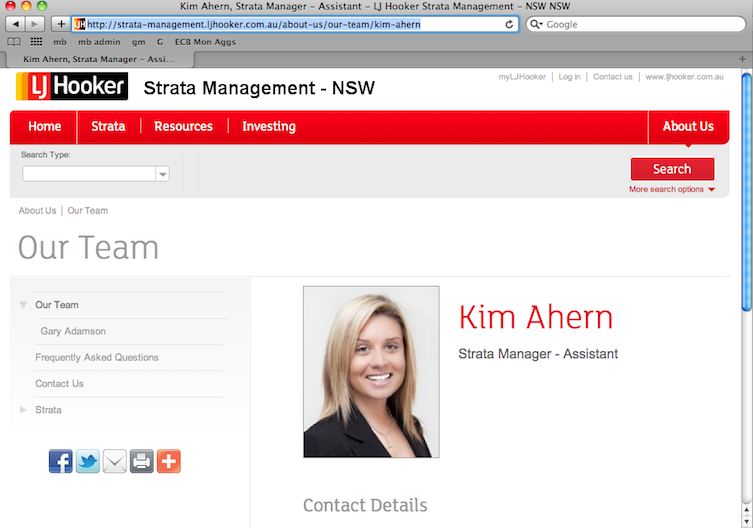This screenshot has width=753, height=528.
Task: Open the mb bookmark
Action: [x=60, y=42]
